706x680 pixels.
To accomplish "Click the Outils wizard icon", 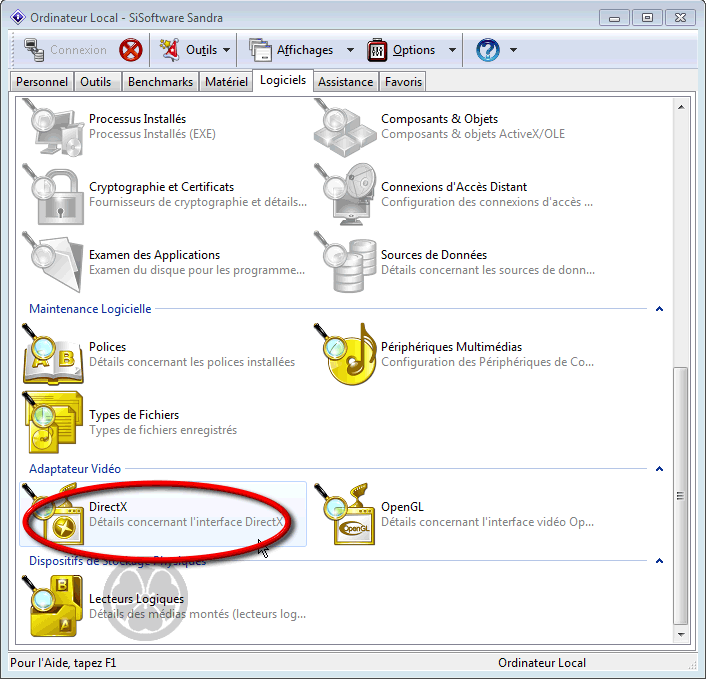I will pyautogui.click(x=170, y=50).
